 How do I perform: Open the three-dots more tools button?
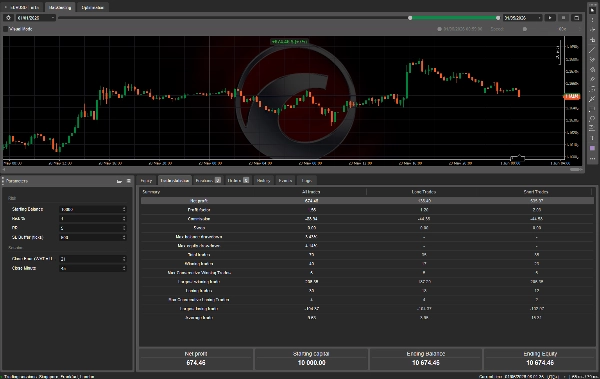tap(592, 158)
